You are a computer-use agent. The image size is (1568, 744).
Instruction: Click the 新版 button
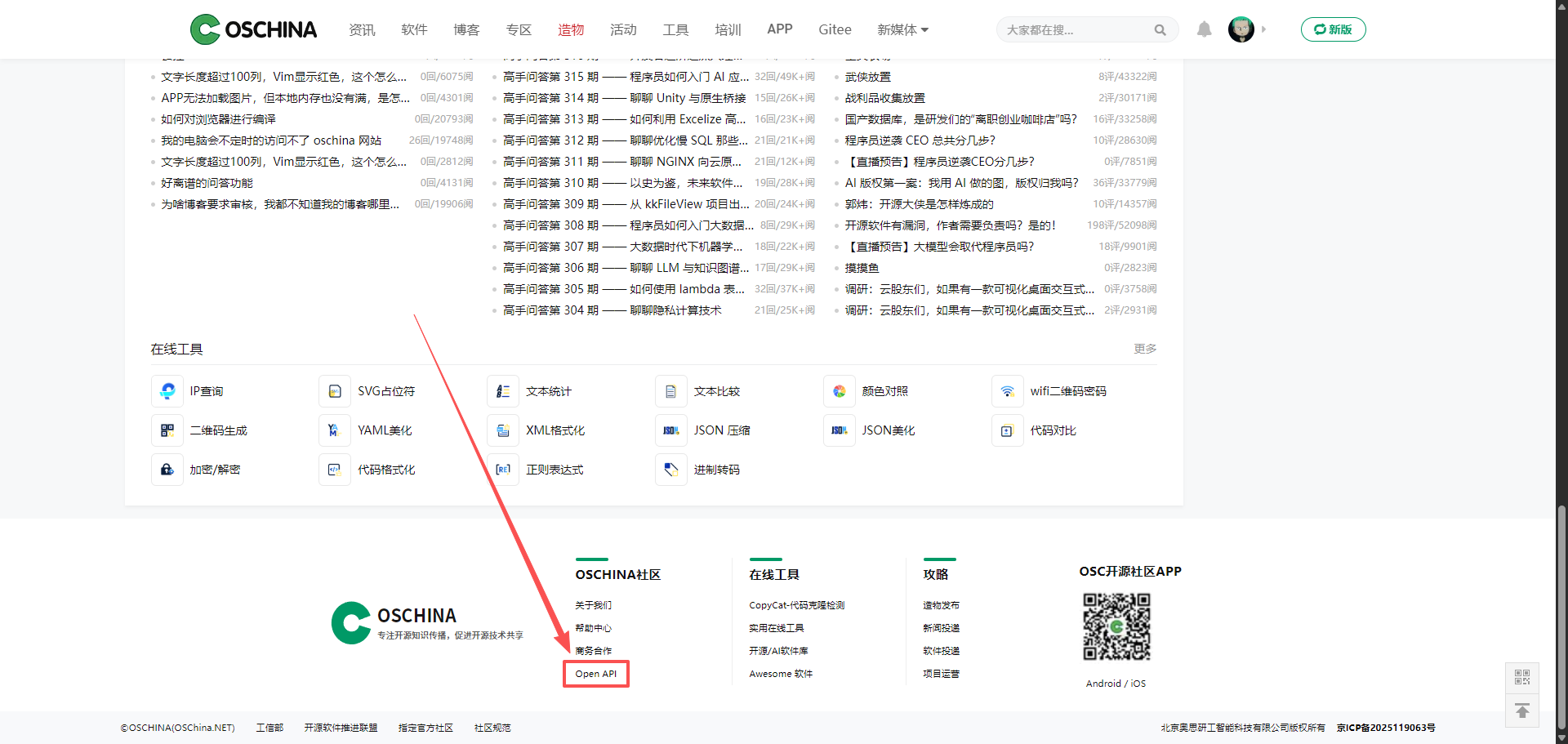click(1333, 29)
